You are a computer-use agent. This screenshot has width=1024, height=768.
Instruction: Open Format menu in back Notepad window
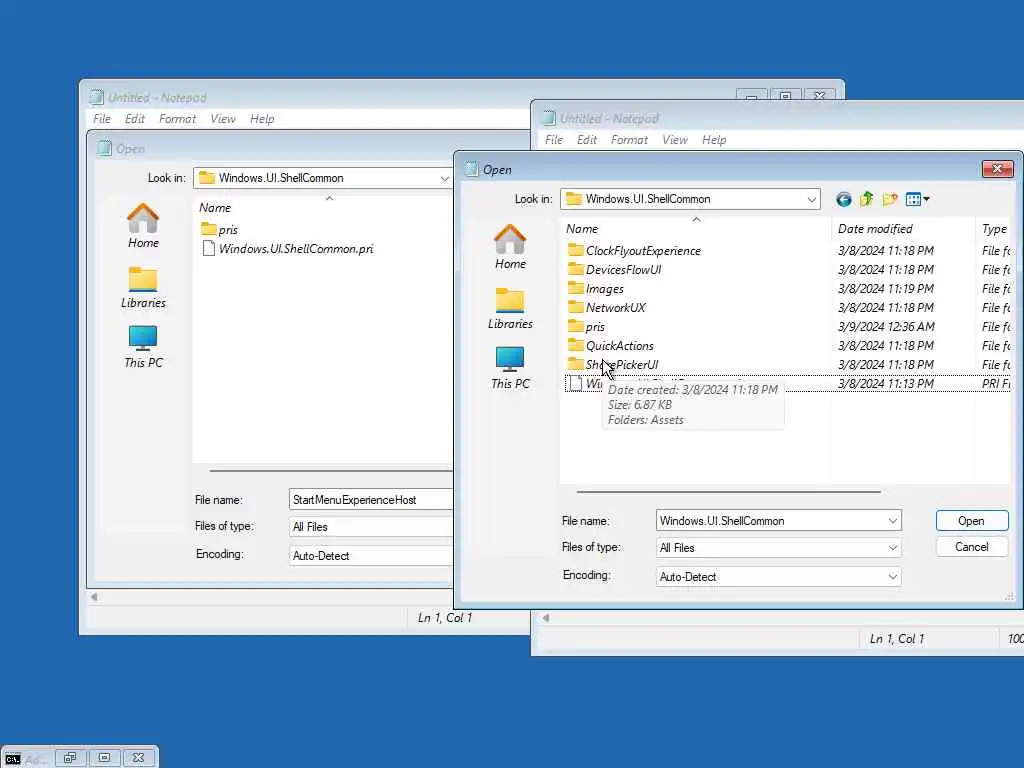[177, 119]
